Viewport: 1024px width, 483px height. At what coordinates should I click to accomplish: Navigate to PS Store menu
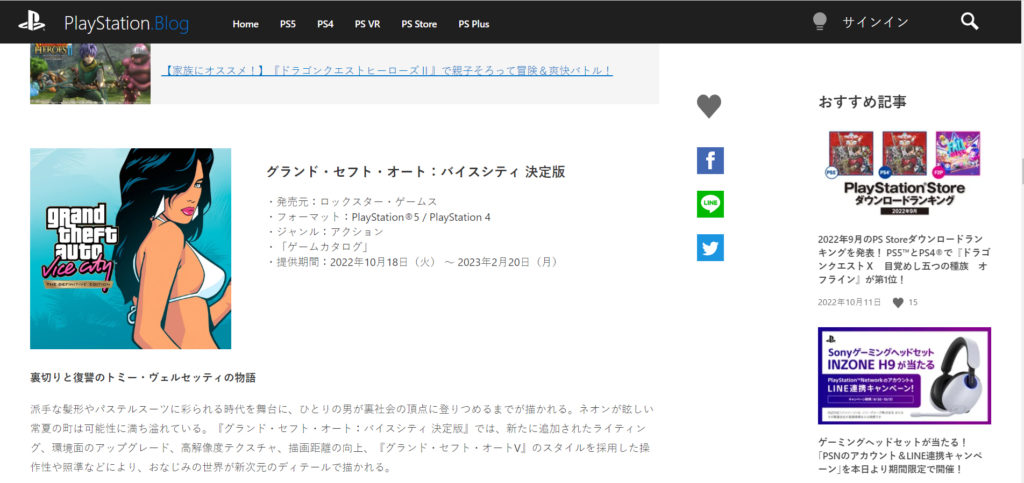[420, 23]
